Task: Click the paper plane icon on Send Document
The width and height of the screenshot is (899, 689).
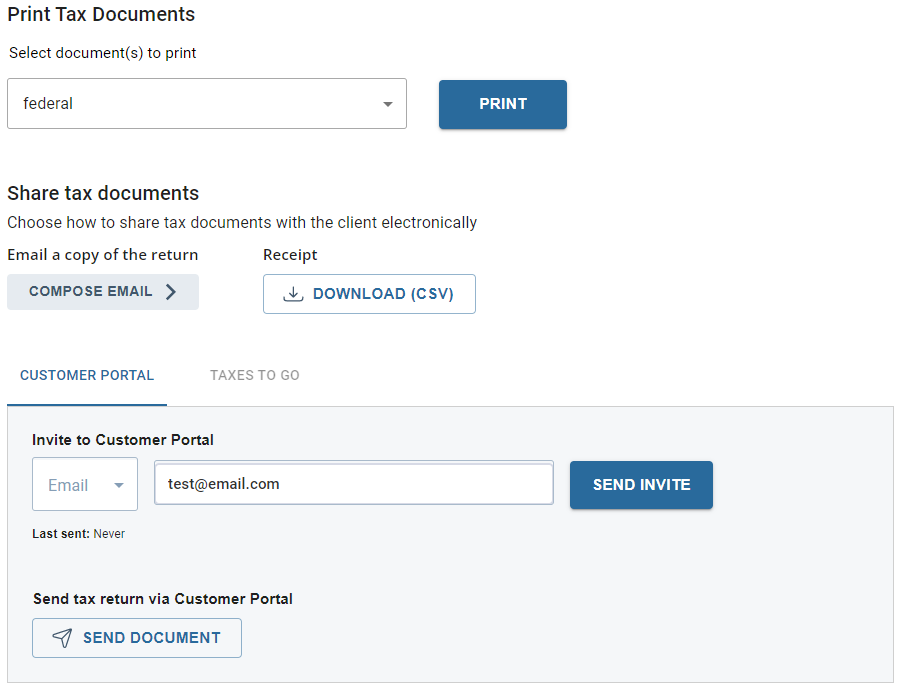Action: pyautogui.click(x=62, y=638)
